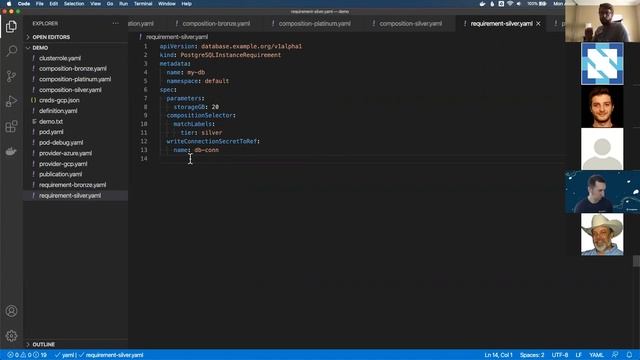Click 'tier: silver' on line 11
The image size is (640, 360).
click(x=201, y=133)
